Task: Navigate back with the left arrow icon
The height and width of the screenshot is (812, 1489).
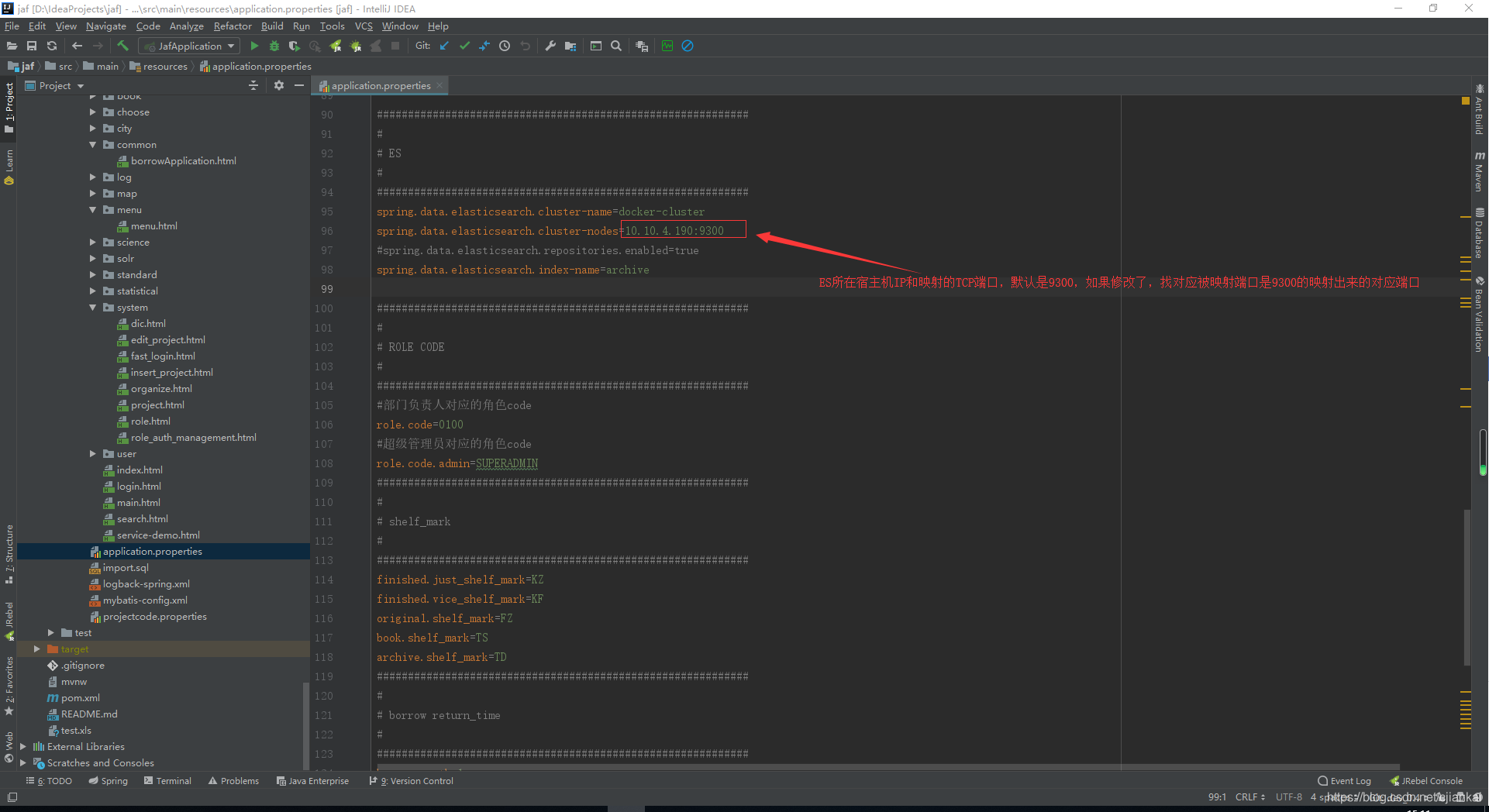Action: (77, 46)
